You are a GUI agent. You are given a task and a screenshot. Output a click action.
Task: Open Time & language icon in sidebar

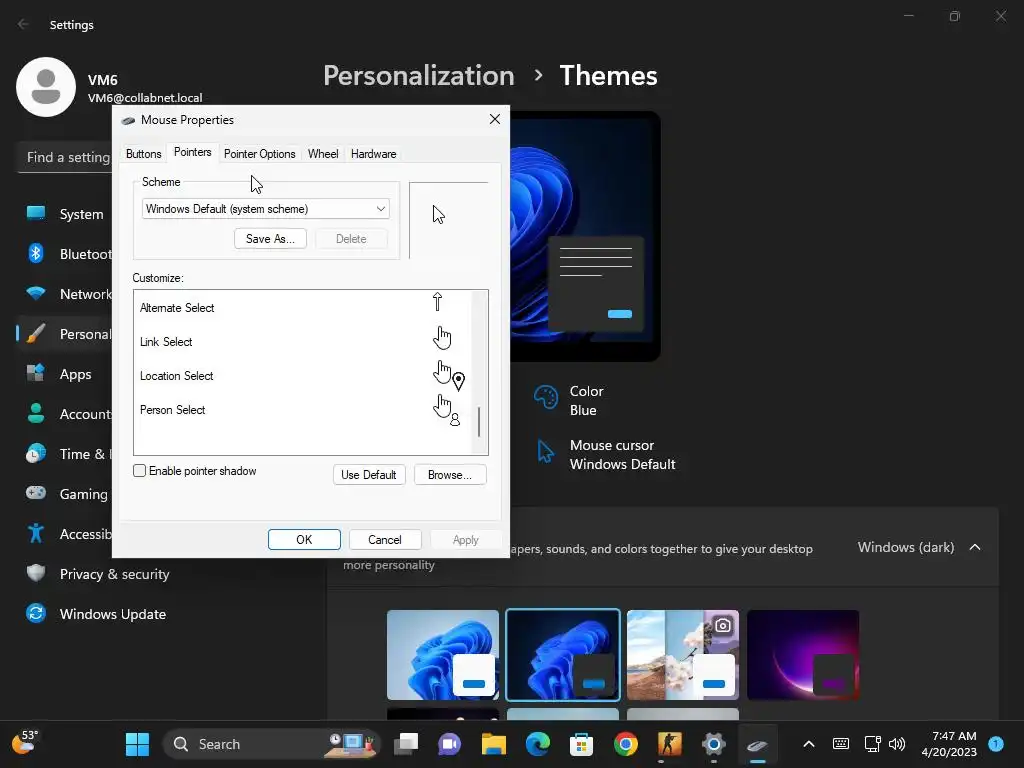tap(36, 453)
